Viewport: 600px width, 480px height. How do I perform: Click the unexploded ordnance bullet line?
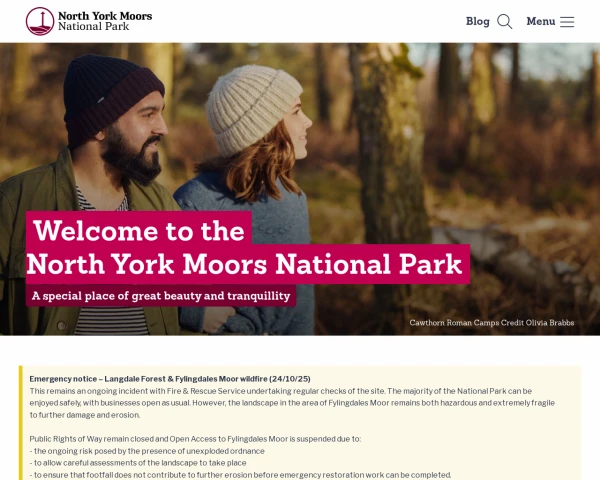click(147, 451)
